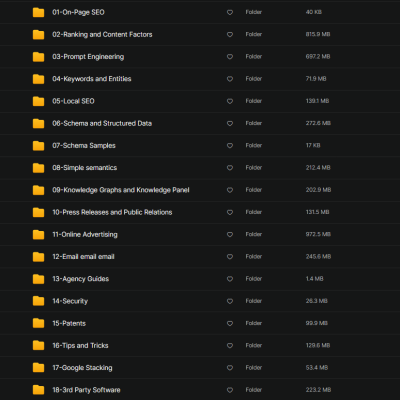Viewport: 400px width, 400px height.
Task: Select 06-Schema and Structured Data name
Action: pos(102,123)
